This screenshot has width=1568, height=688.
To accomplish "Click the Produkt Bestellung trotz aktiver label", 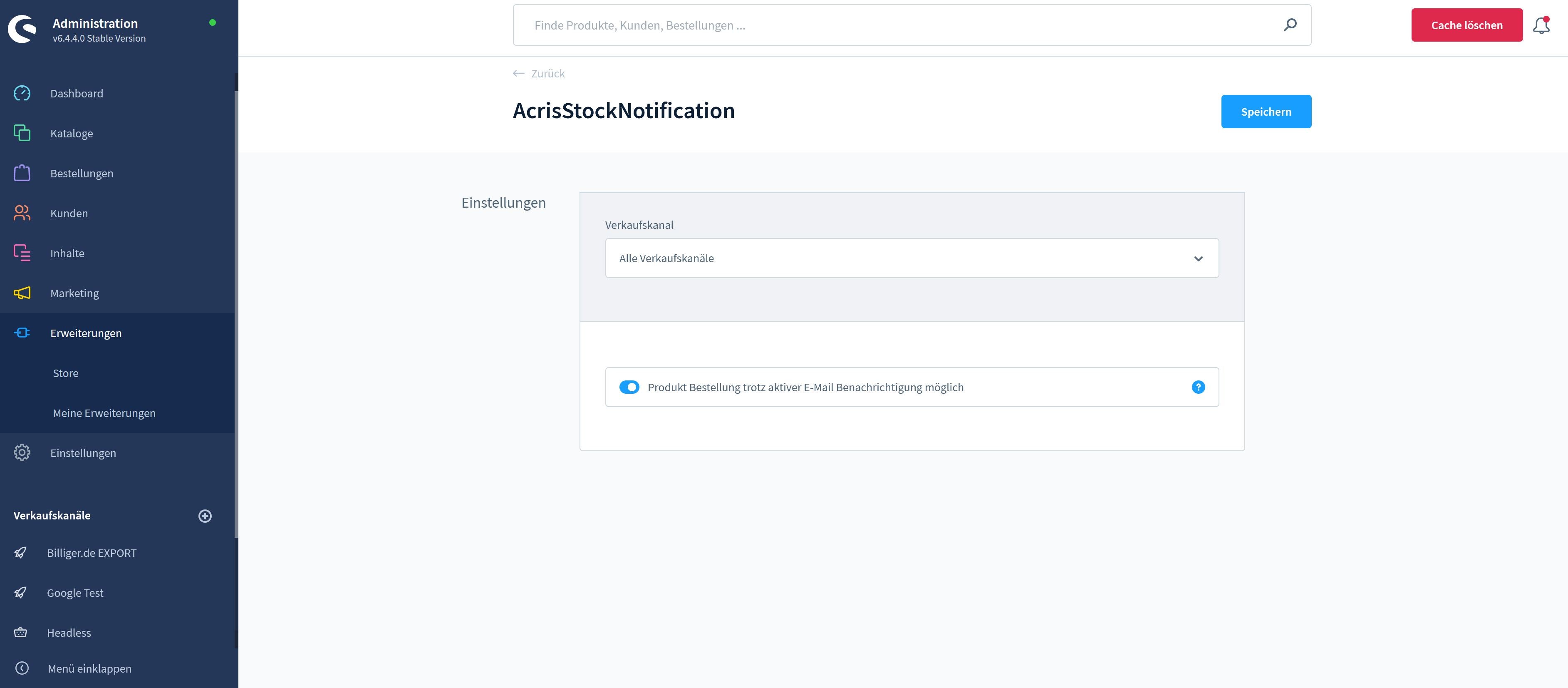I will click(805, 387).
